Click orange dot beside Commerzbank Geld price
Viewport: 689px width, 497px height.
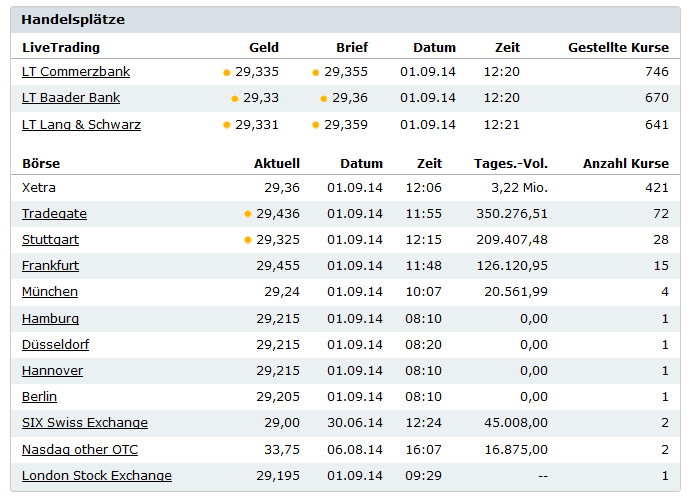227,73
